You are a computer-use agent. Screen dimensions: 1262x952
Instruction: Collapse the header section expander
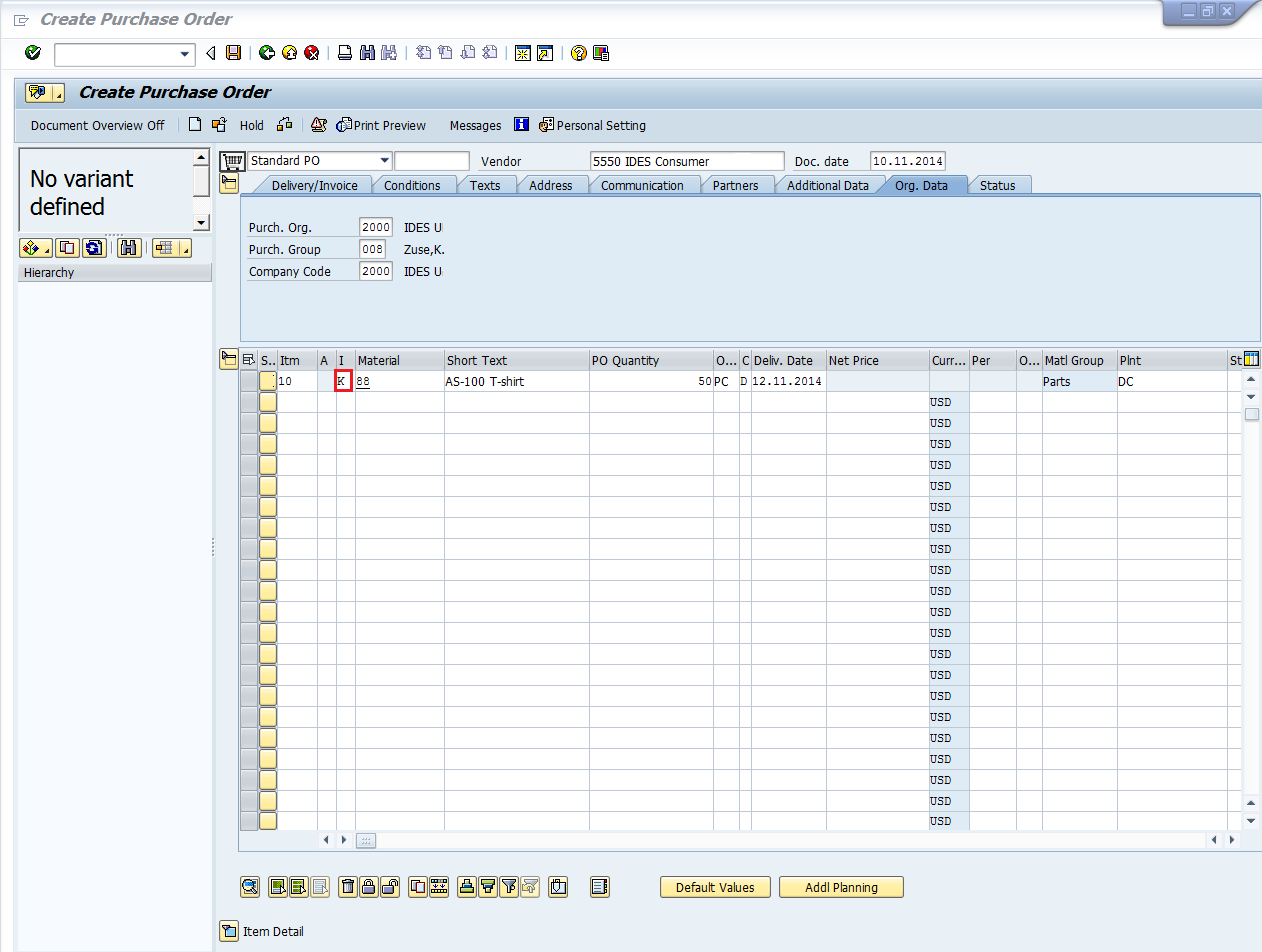click(x=229, y=184)
